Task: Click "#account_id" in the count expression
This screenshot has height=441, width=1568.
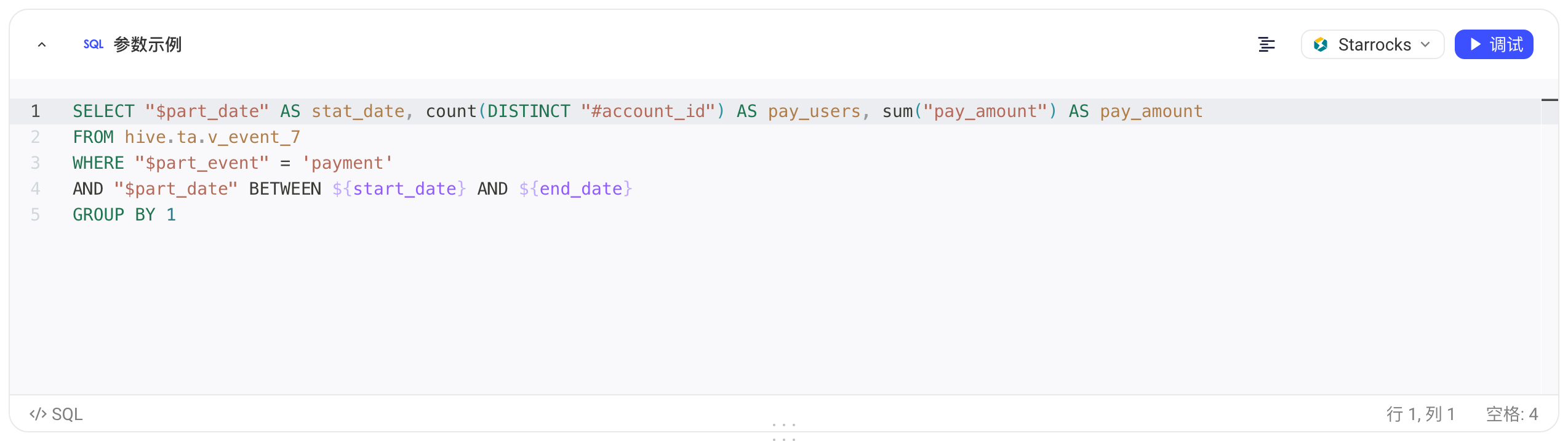Action: point(648,111)
